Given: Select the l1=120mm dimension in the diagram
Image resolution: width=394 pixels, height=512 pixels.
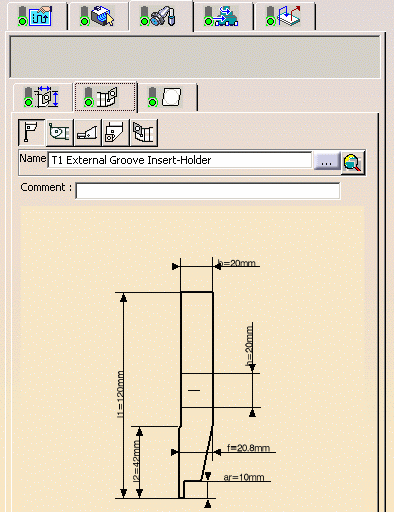Looking at the screenshot, I should coord(121,394).
